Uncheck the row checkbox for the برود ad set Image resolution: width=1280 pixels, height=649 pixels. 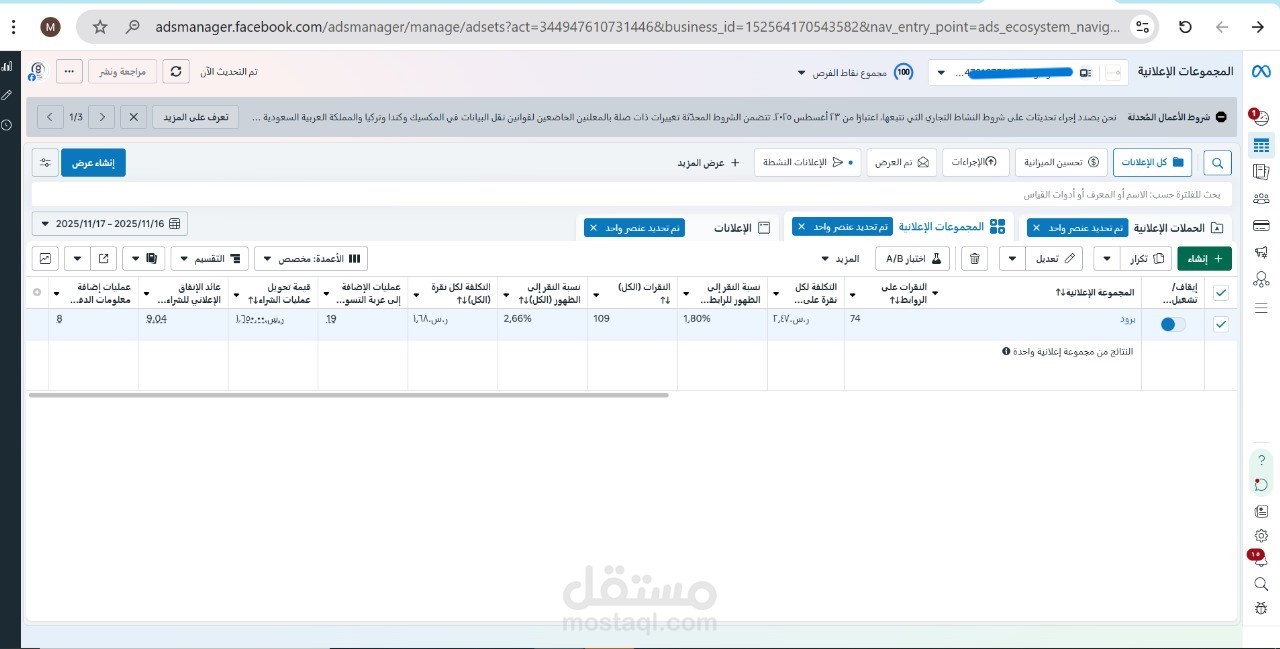(1221, 323)
